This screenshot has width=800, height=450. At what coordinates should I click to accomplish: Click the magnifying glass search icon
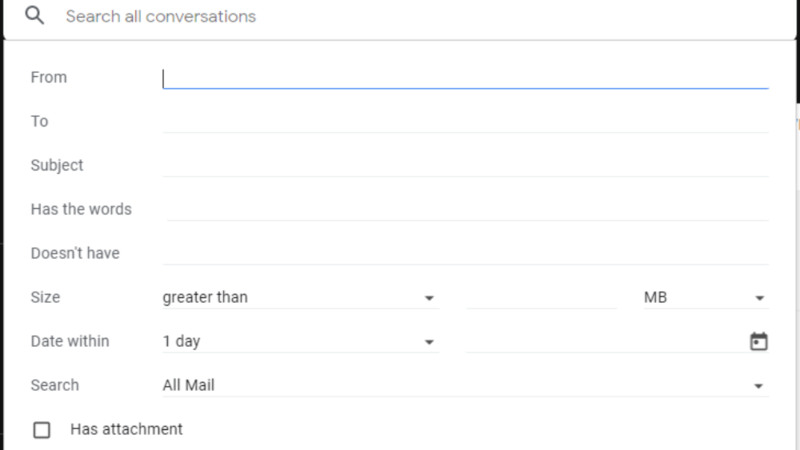pos(34,16)
